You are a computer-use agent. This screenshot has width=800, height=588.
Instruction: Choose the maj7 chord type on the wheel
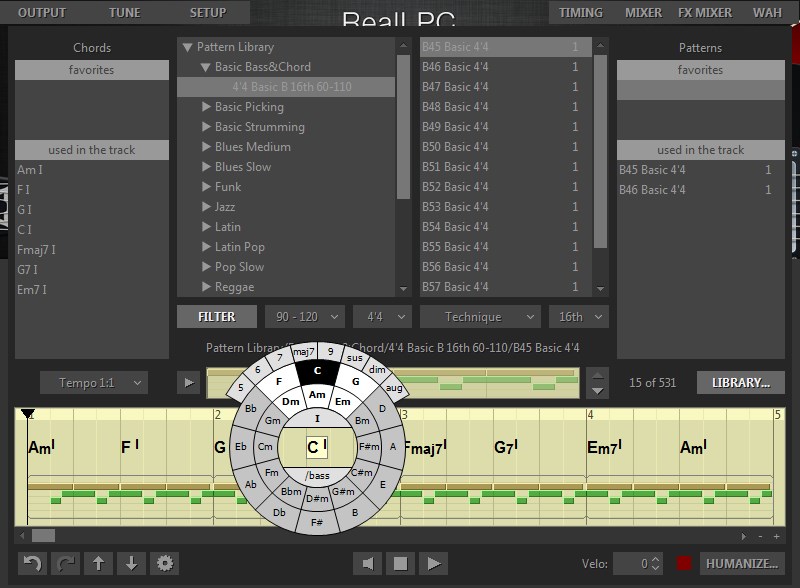(x=303, y=352)
